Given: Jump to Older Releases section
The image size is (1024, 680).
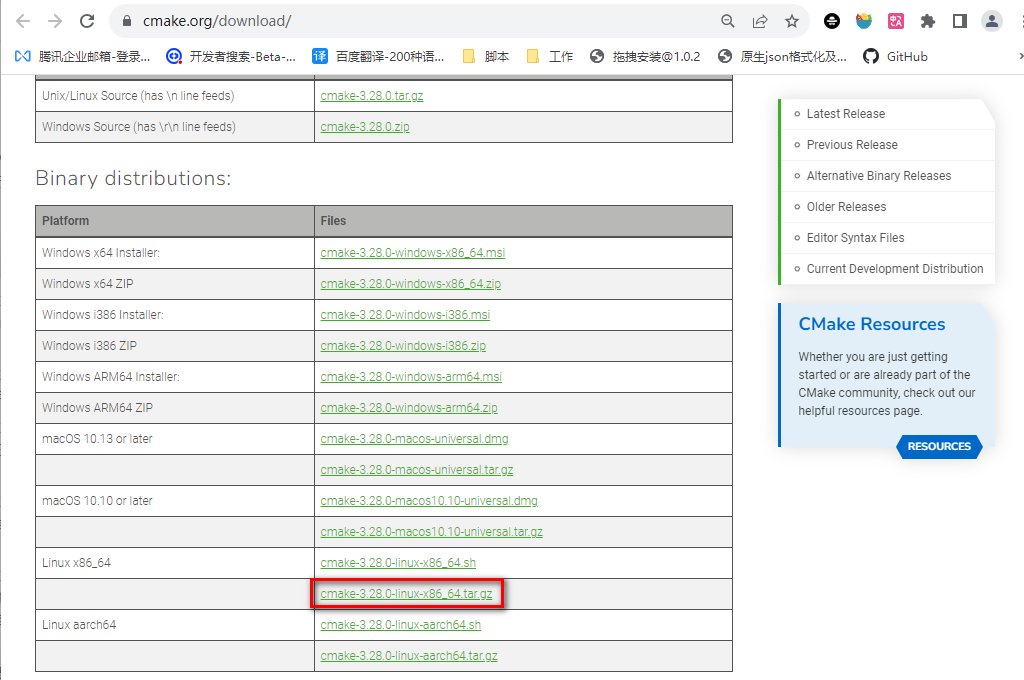Looking at the screenshot, I should tap(846, 207).
